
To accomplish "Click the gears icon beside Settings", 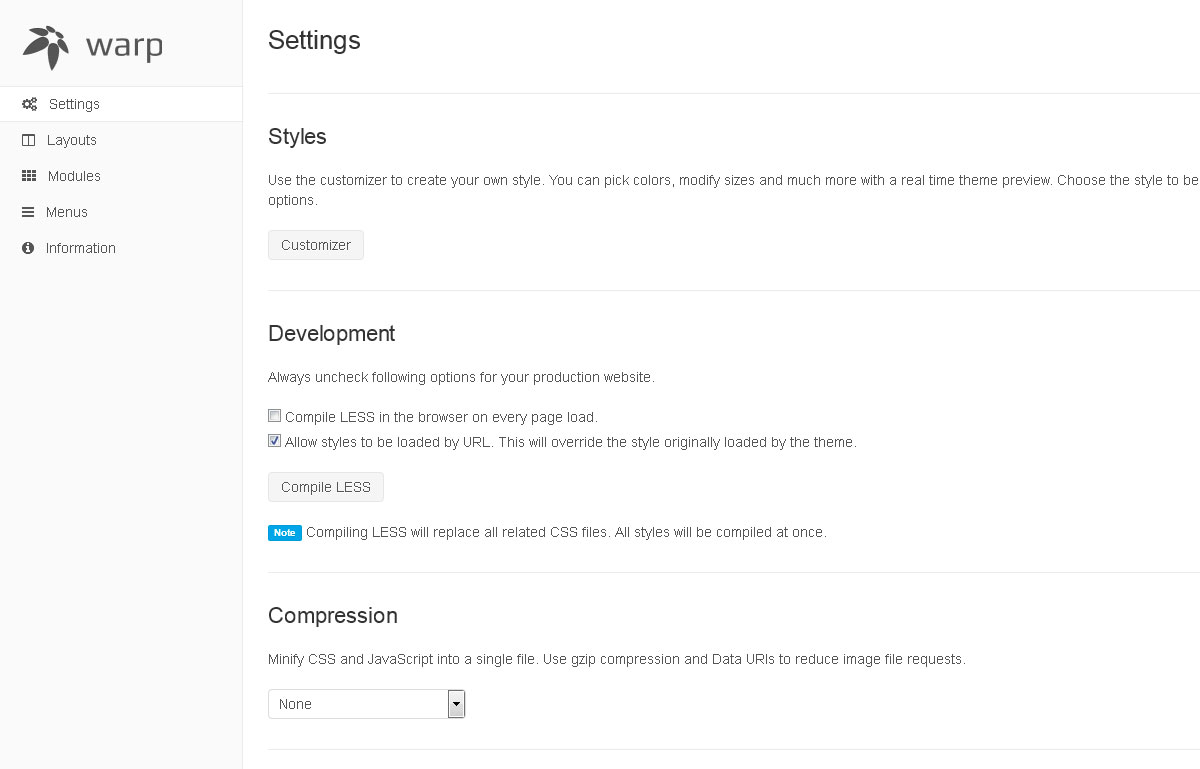I will (x=30, y=104).
